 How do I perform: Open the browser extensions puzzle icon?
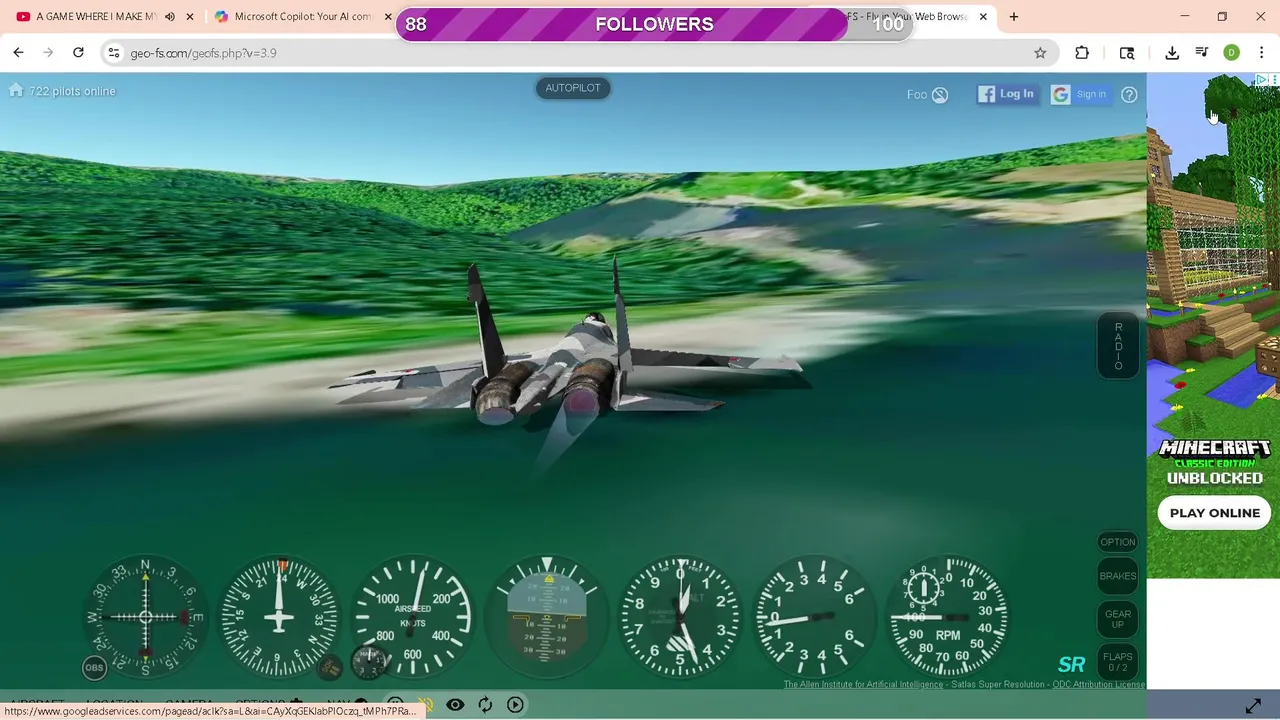point(1082,53)
